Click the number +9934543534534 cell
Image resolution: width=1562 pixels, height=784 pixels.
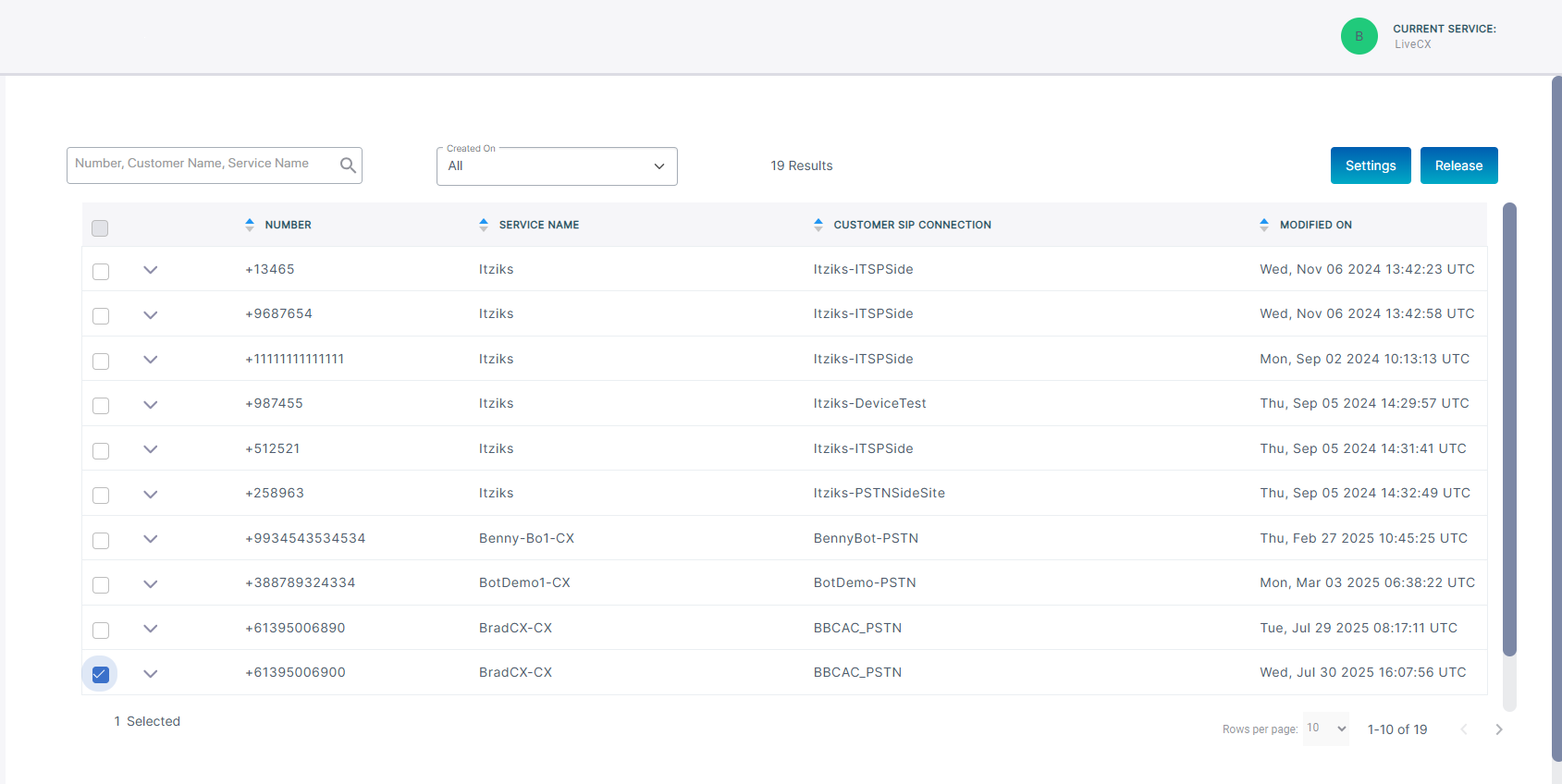click(x=305, y=538)
